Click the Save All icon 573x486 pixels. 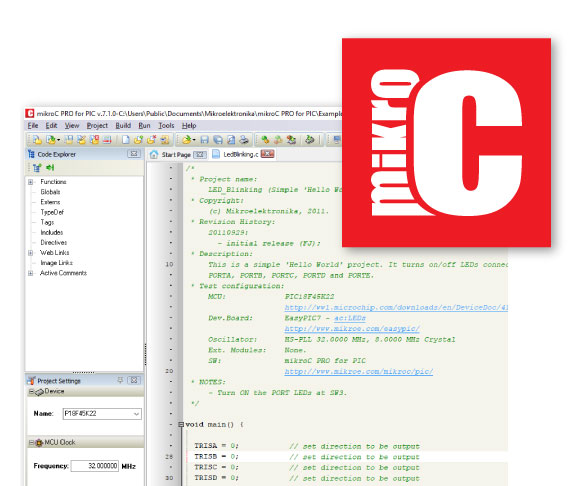coord(218,140)
